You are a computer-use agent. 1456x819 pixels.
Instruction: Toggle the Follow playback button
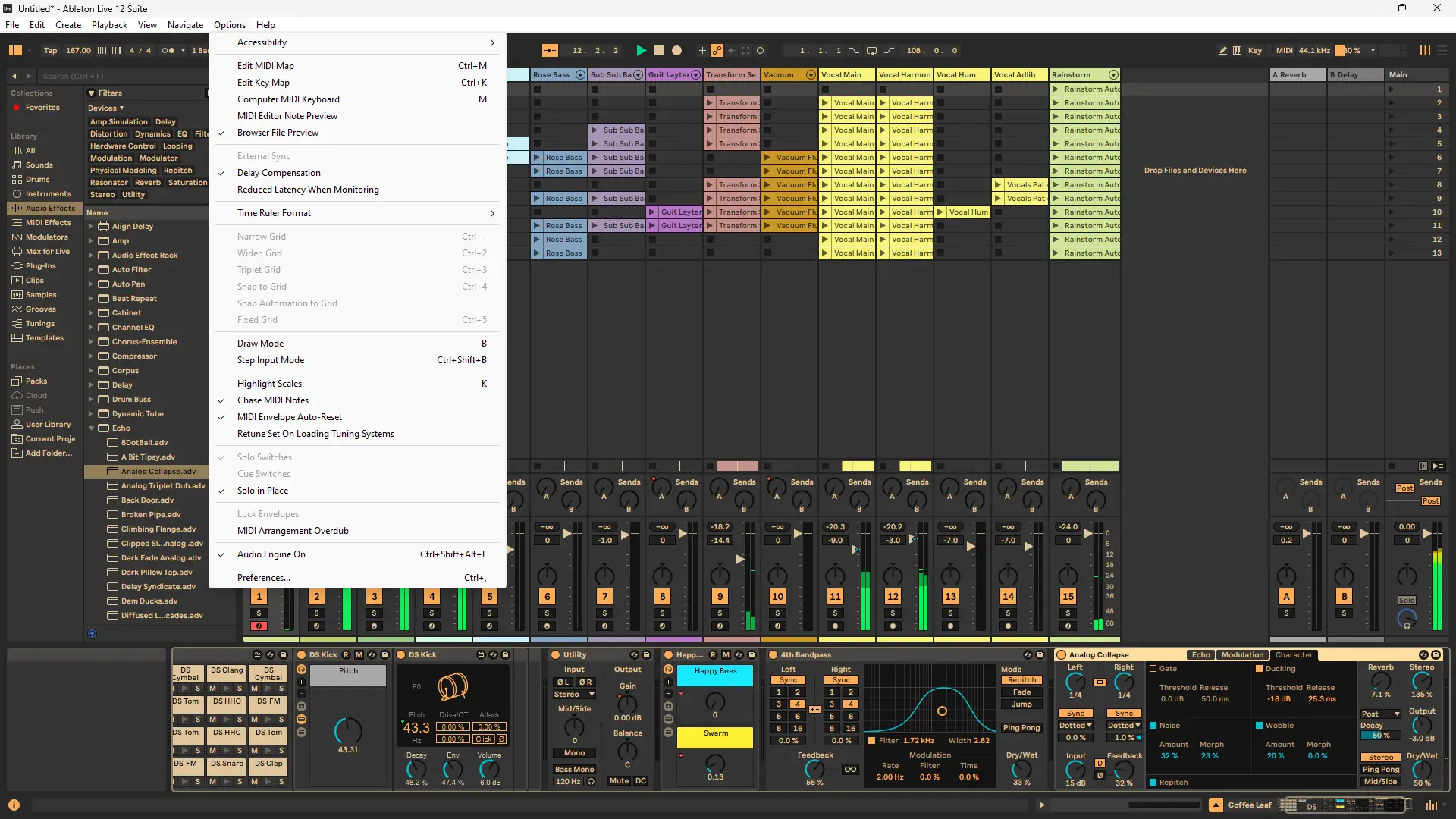550,51
